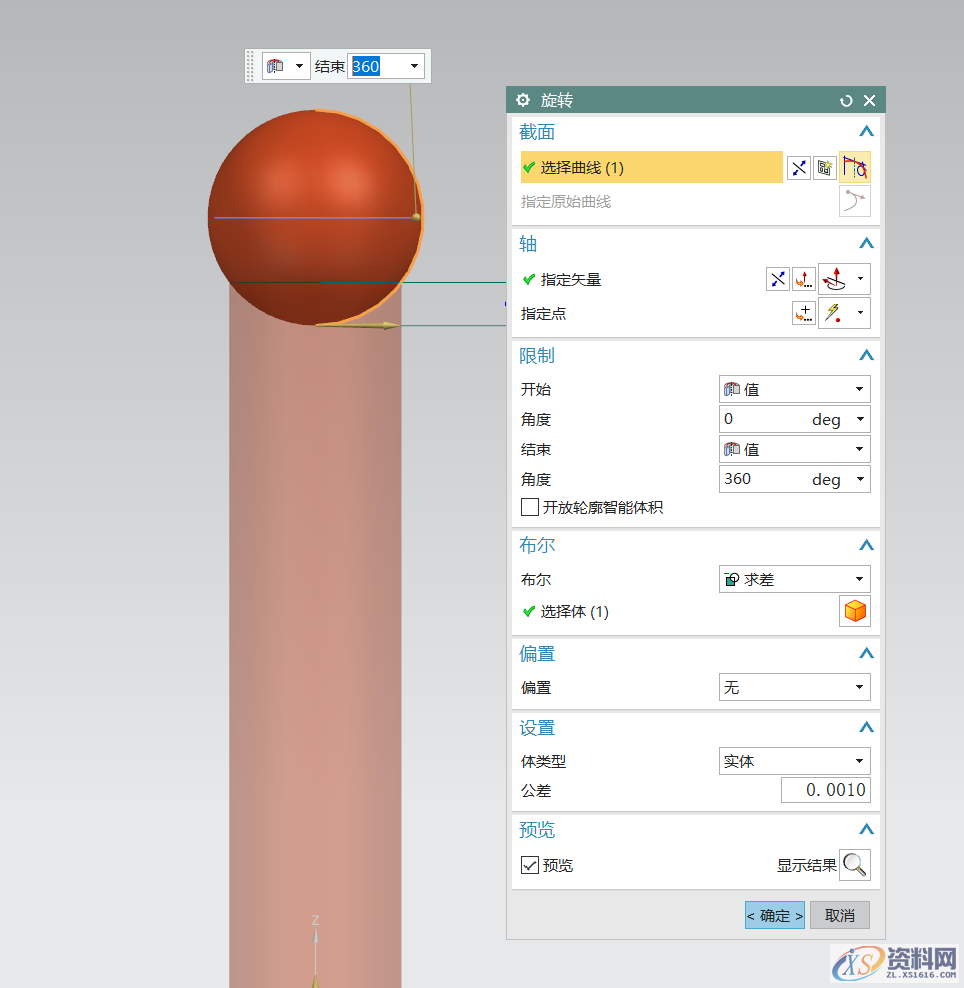The height and width of the screenshot is (988, 964).
Task: Open the point dialog icon for 指定点
Action: [x=804, y=314]
